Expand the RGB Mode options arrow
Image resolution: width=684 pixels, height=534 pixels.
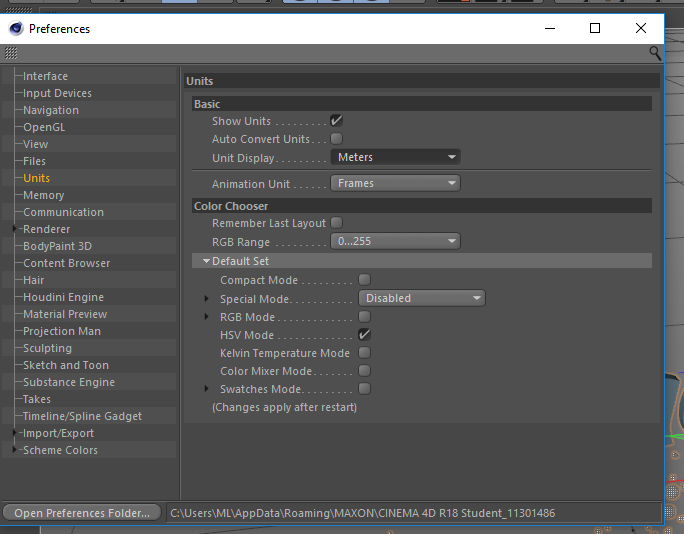(207, 317)
